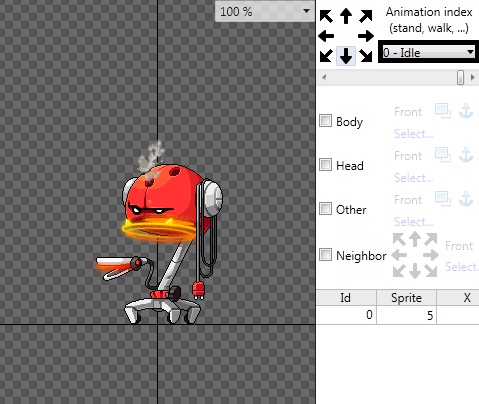Click the horizontal scrollbar thumb
The image size is (479, 404).
point(460,77)
